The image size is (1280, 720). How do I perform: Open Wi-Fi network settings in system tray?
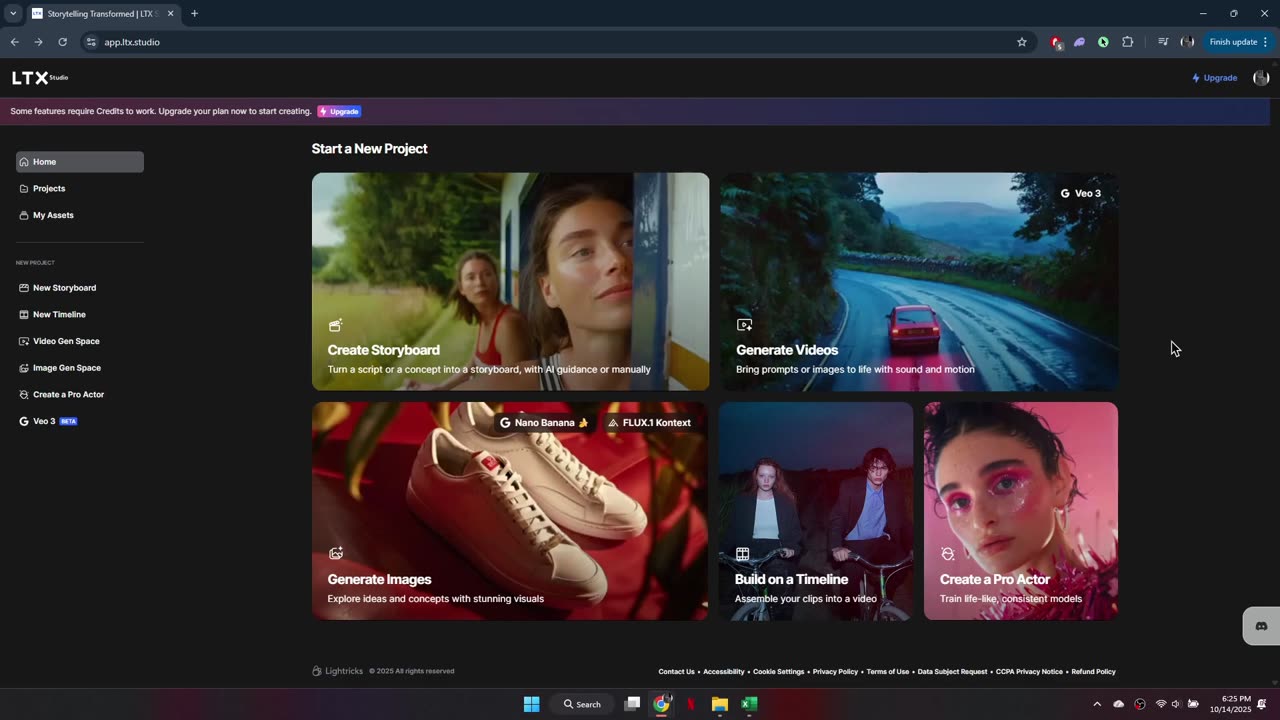coord(1161,704)
